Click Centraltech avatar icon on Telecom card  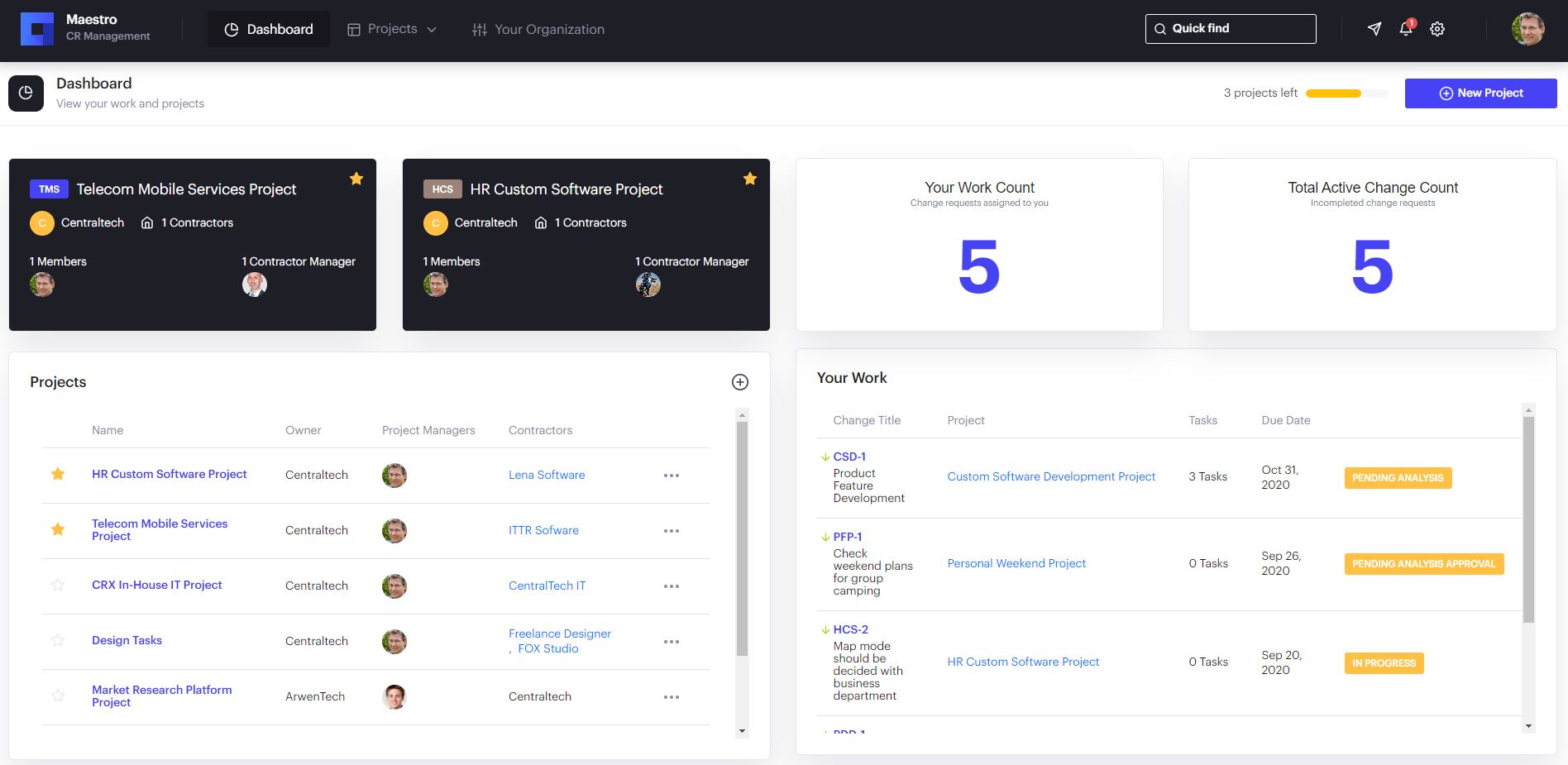tap(42, 223)
